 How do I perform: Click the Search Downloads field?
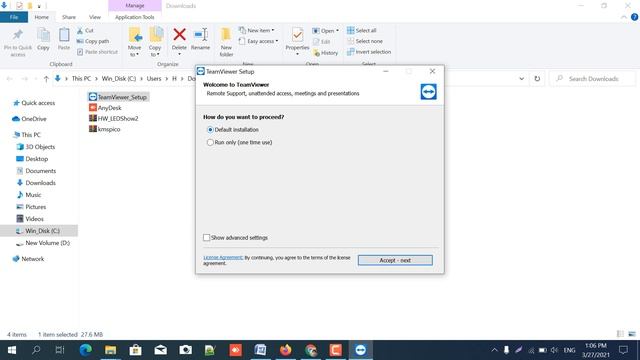(593, 79)
